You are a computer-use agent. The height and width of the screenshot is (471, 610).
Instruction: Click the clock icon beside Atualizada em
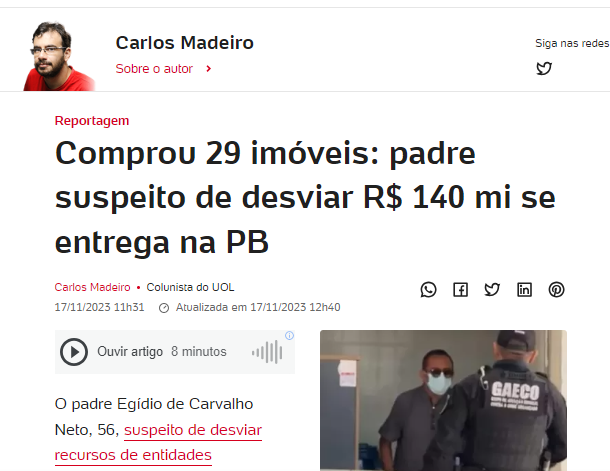point(164,308)
